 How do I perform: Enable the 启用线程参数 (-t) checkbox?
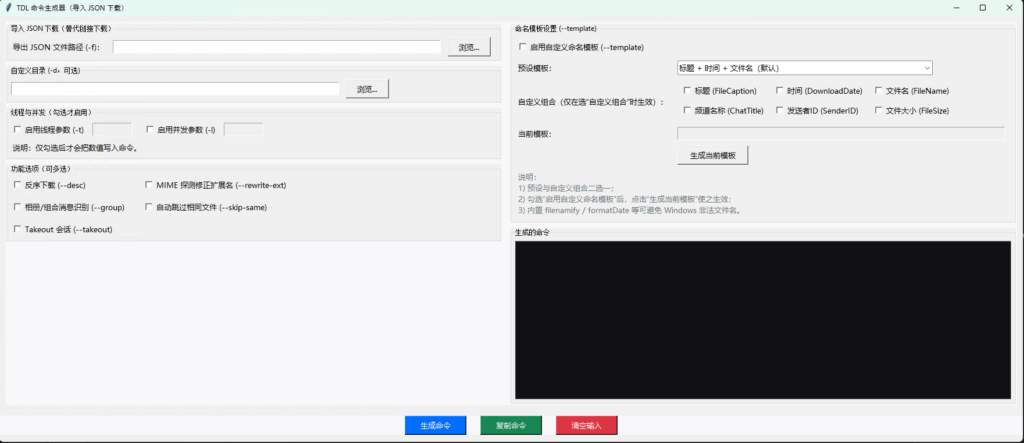tap(17, 129)
